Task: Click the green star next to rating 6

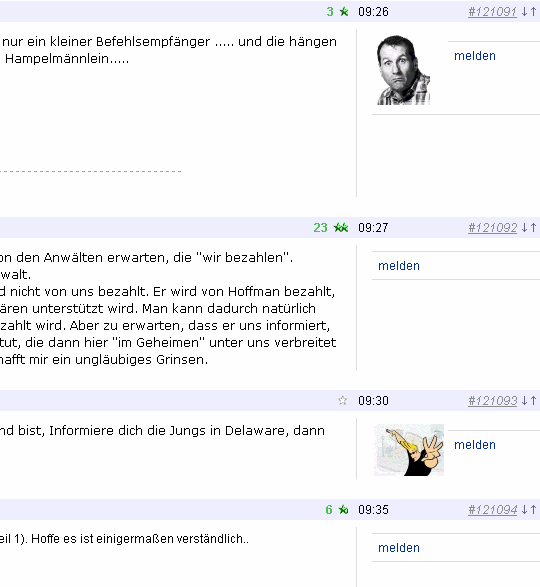Action: 343,510
